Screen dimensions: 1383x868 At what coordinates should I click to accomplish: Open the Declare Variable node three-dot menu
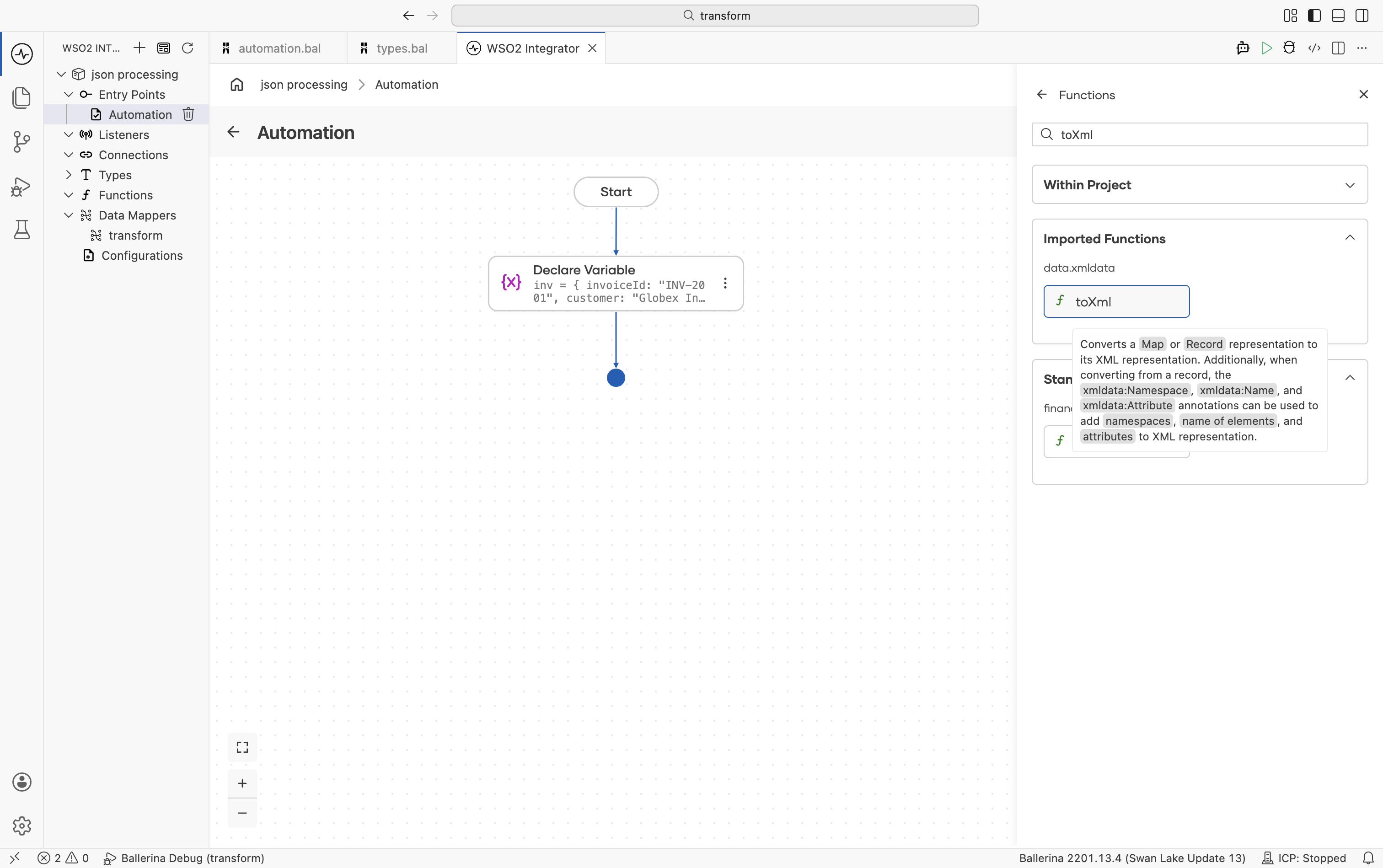click(x=726, y=283)
